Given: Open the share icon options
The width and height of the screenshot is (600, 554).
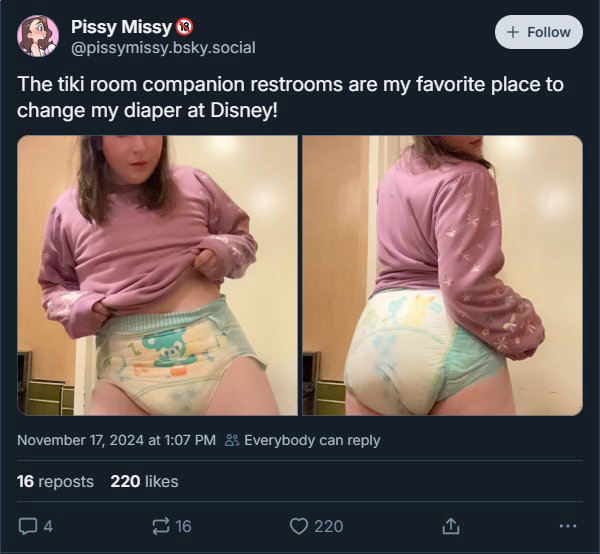Looking at the screenshot, I should [x=451, y=526].
